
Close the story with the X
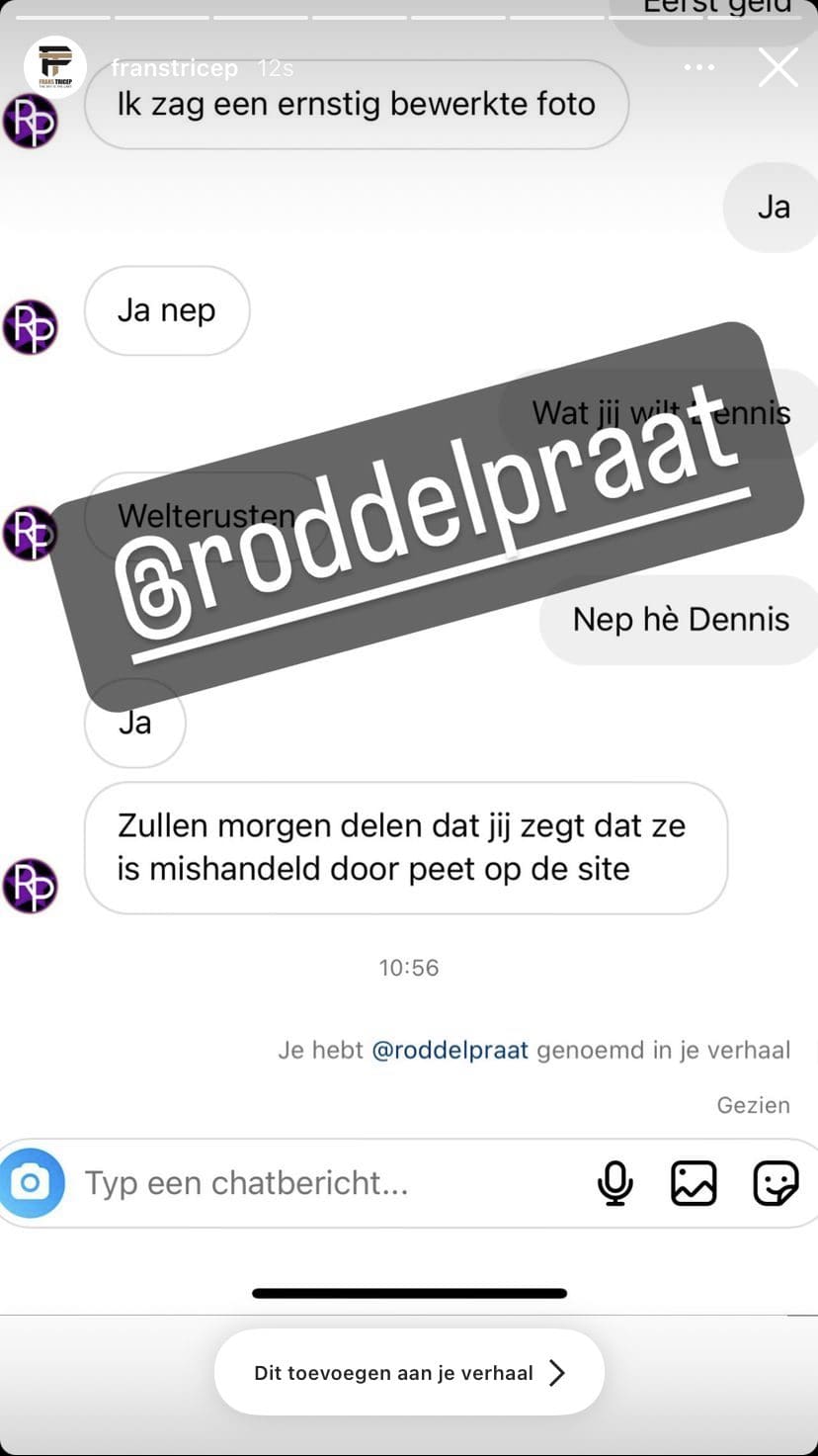point(778,67)
